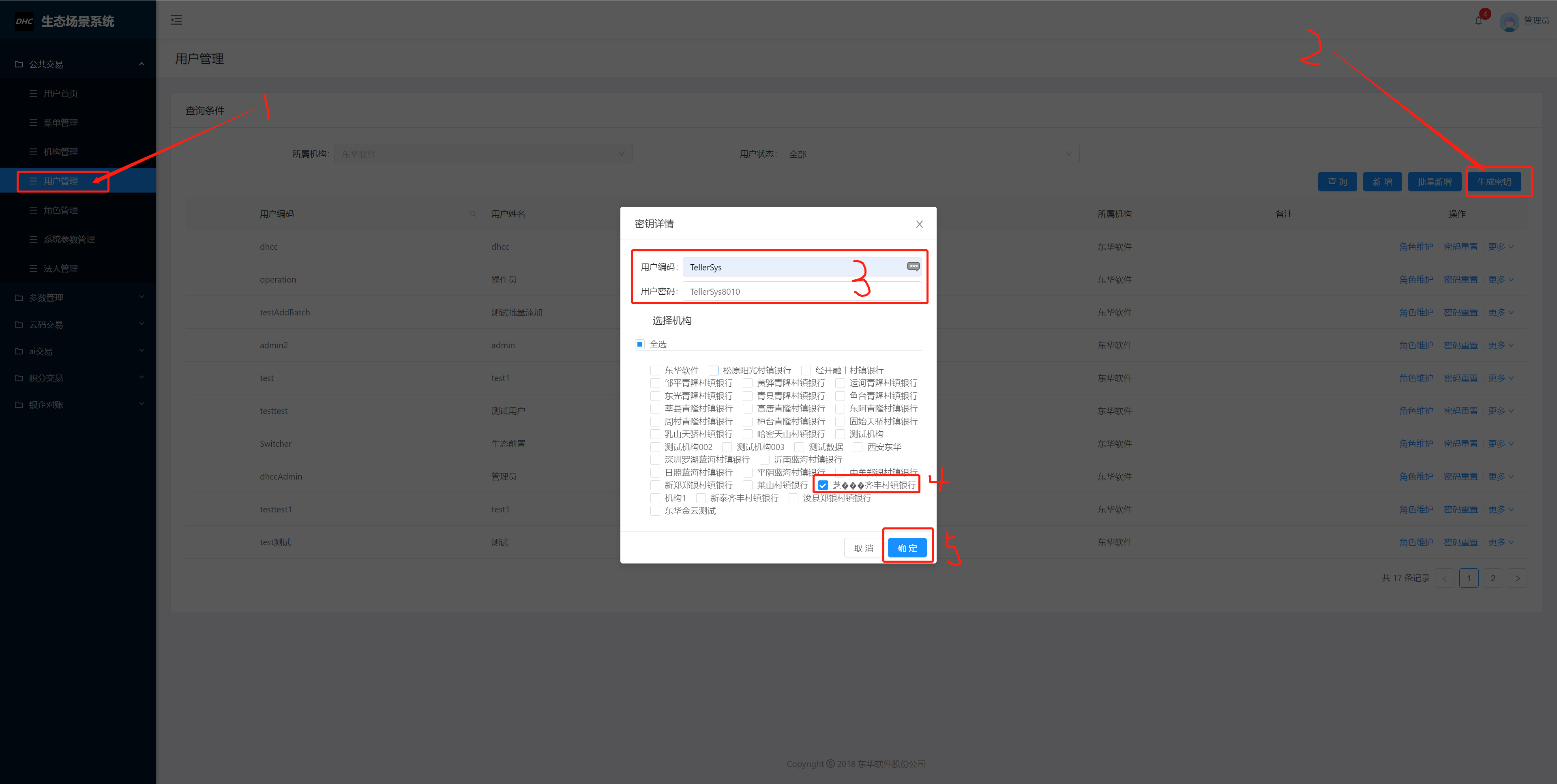Collapse the 公共交易 menu group
The height and width of the screenshot is (784, 1557).
(x=78, y=64)
